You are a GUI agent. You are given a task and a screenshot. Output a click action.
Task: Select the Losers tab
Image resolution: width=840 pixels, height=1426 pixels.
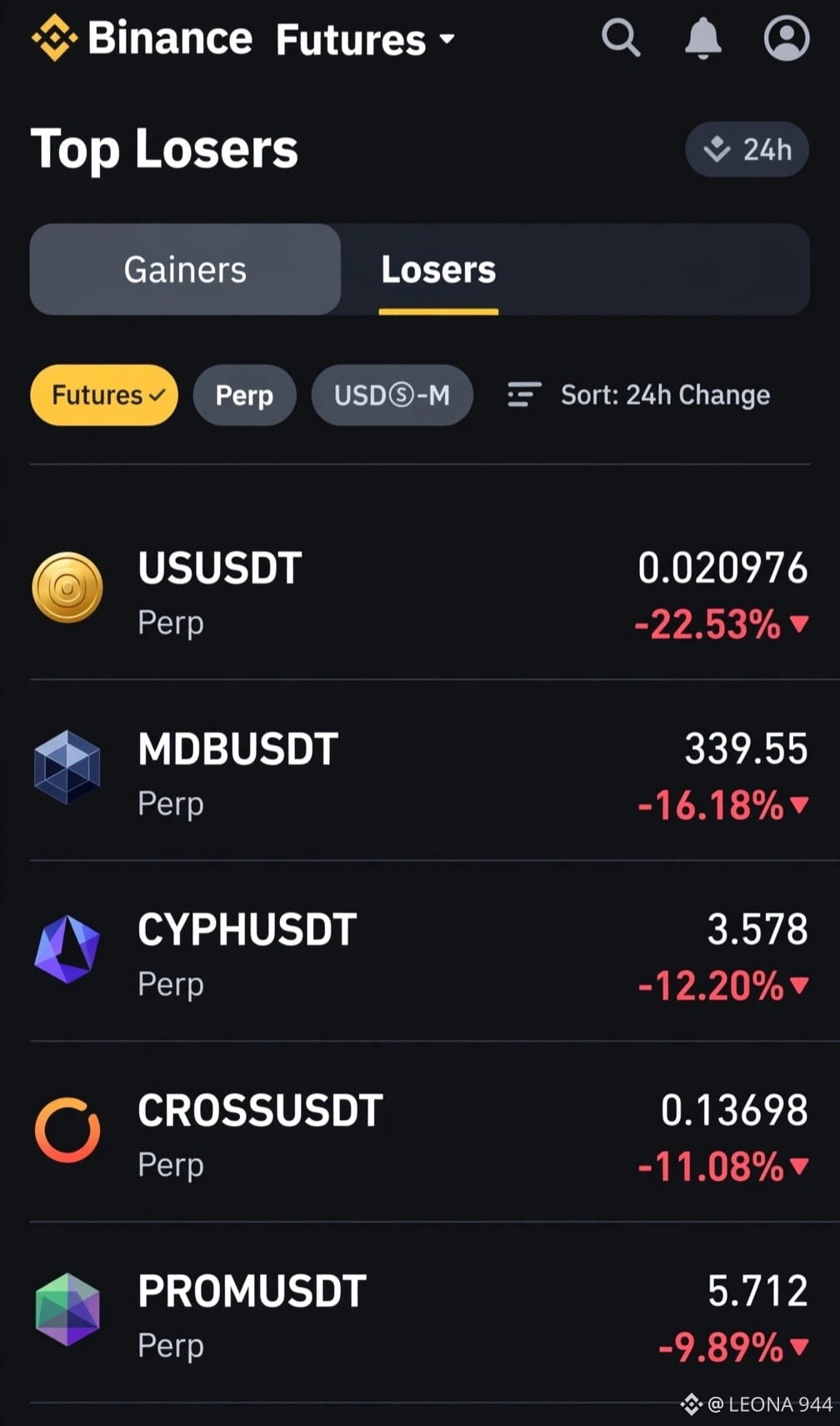pos(438,269)
